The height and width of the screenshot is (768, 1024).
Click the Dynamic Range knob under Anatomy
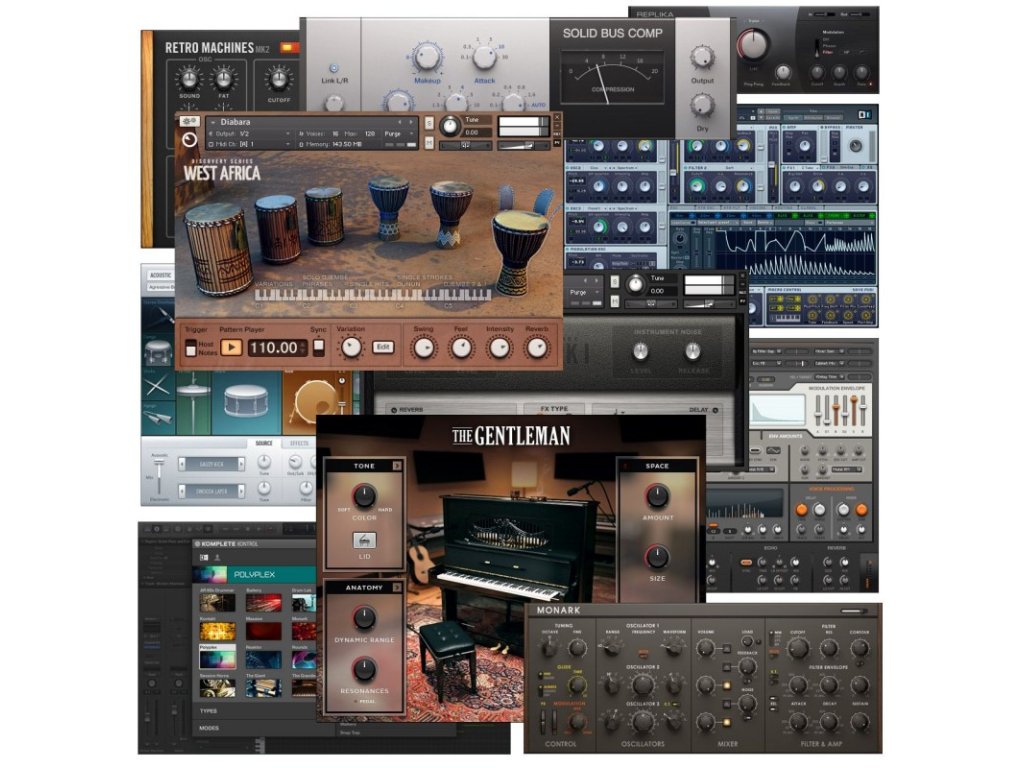tap(364, 618)
